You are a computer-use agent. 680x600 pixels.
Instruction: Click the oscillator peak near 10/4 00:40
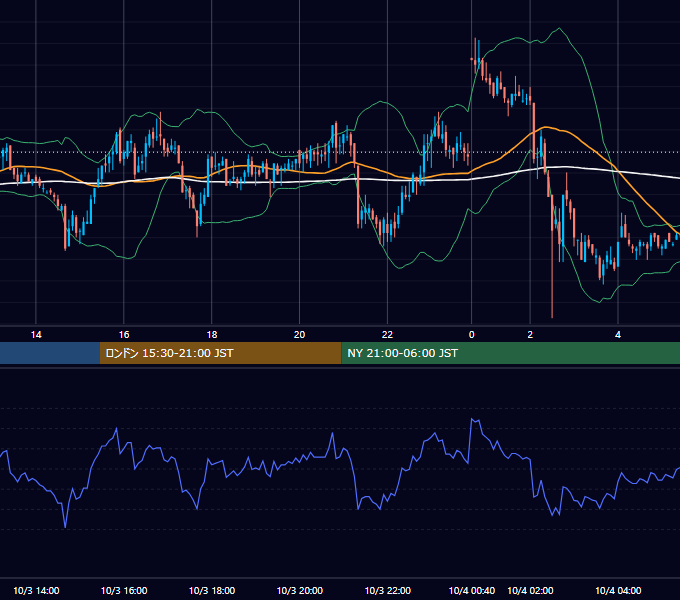(473, 419)
